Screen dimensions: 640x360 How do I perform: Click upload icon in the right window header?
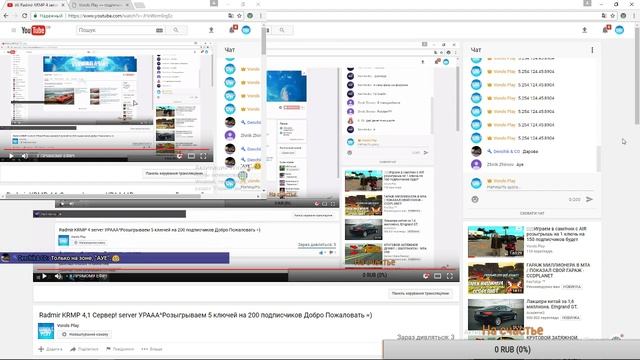pos(584,30)
